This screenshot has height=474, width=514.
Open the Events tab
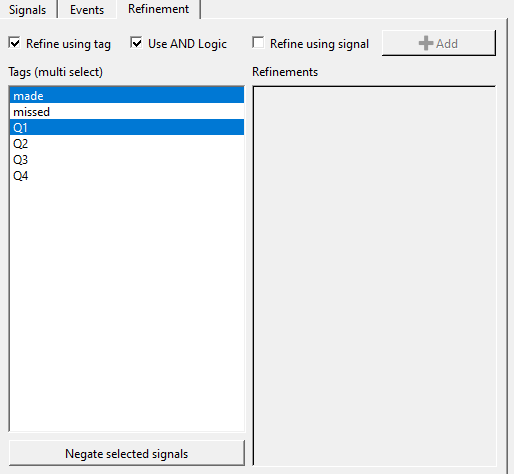click(x=87, y=10)
